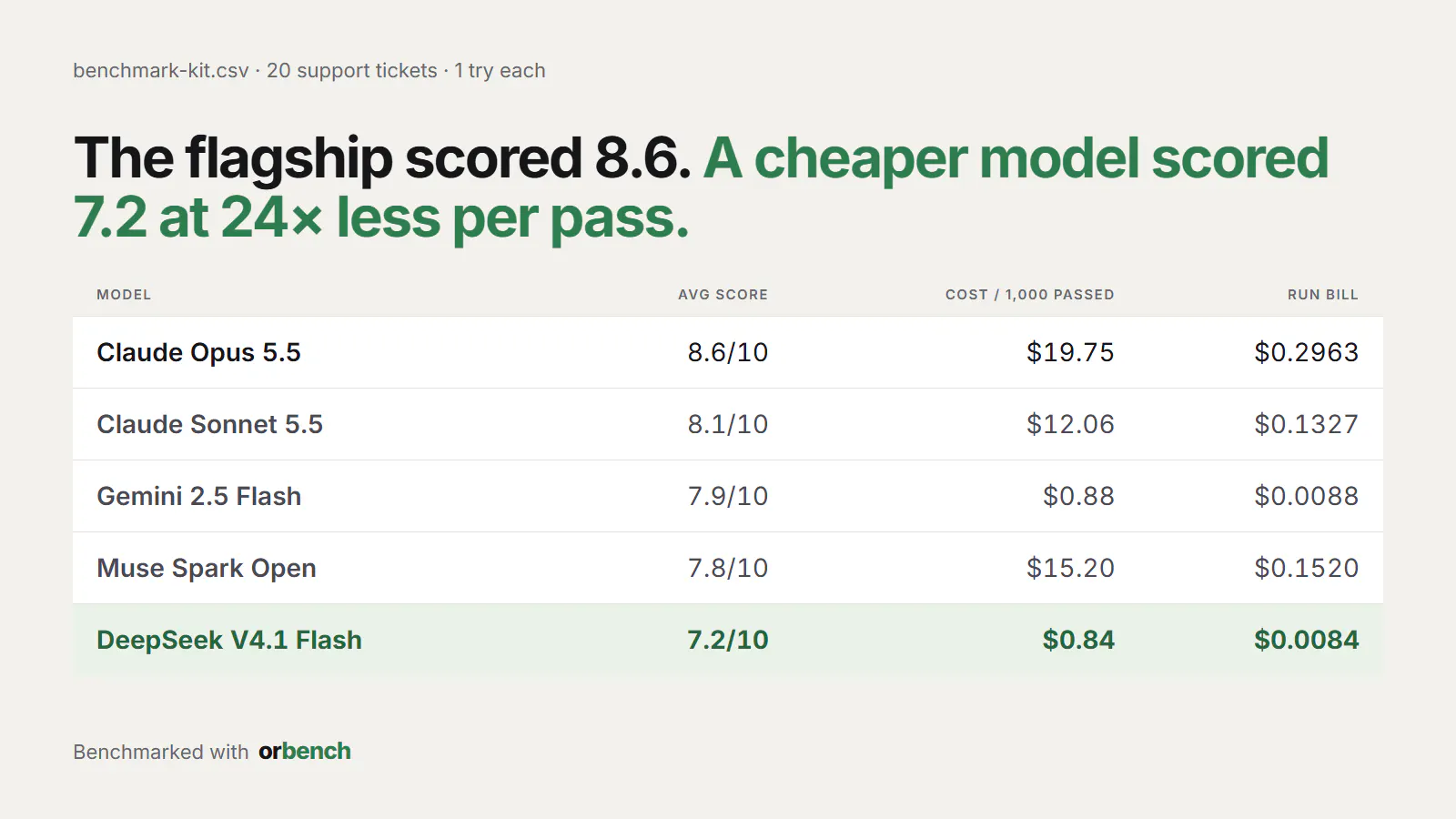
Task: Select the Claude Opus 5.5 row
Action: pos(728,352)
